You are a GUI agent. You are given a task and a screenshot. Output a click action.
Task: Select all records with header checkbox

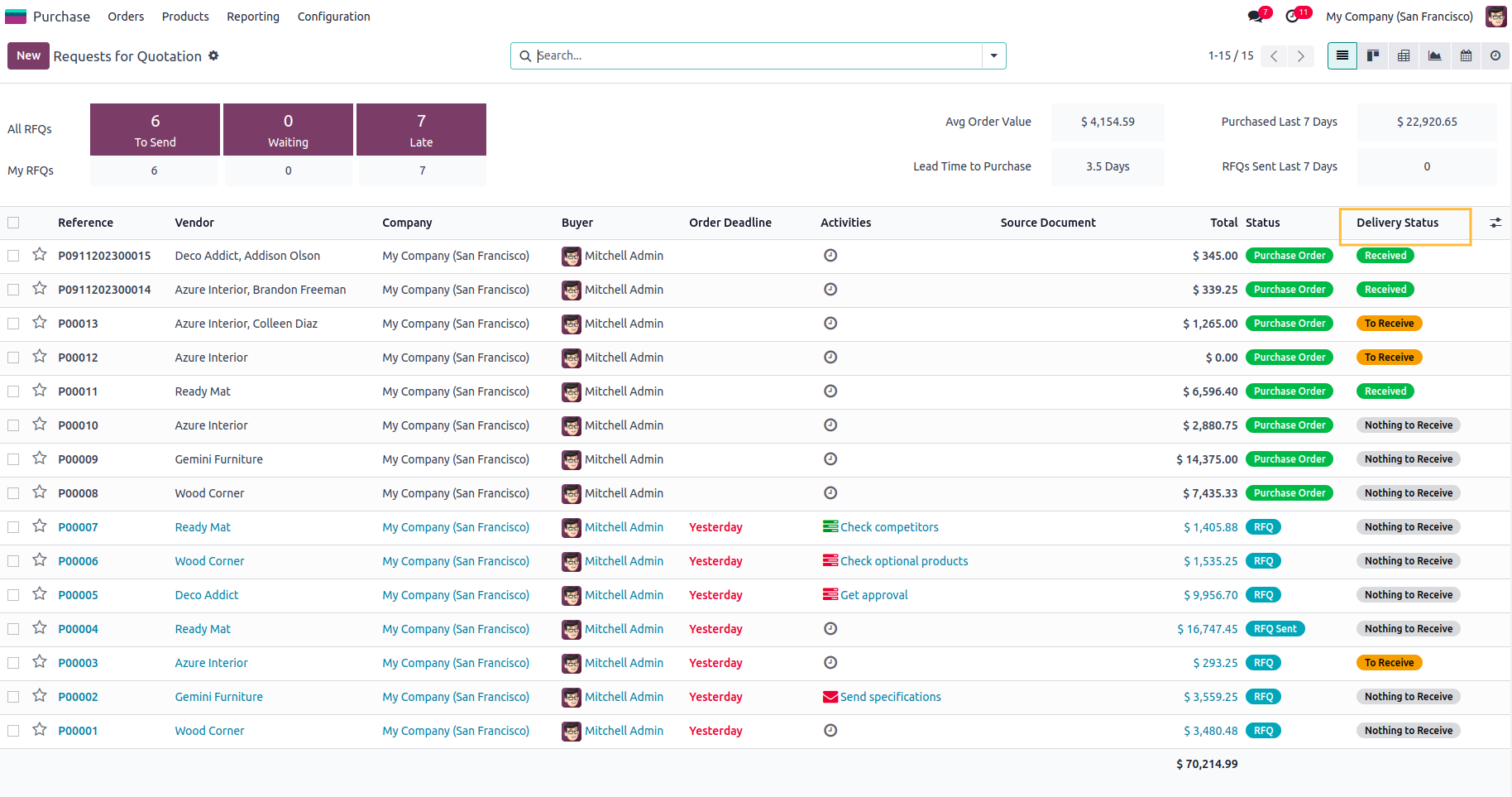coord(13,223)
